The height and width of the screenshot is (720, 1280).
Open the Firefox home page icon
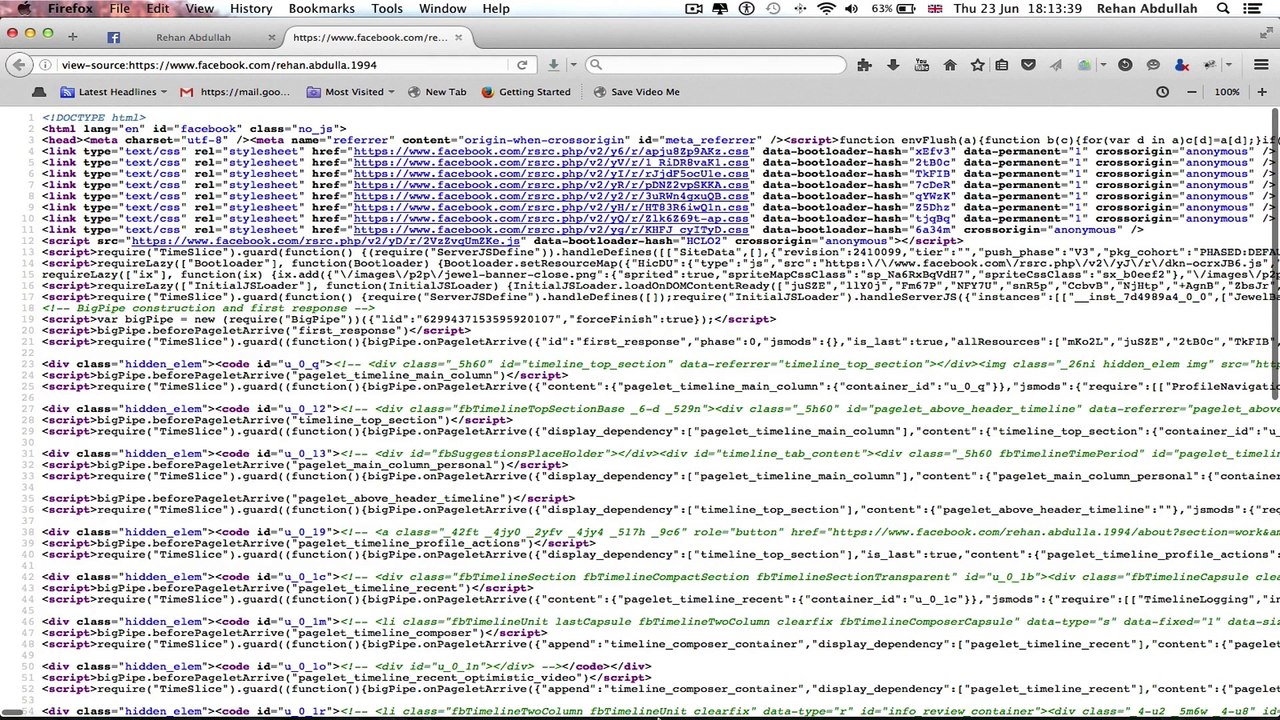[x=950, y=65]
